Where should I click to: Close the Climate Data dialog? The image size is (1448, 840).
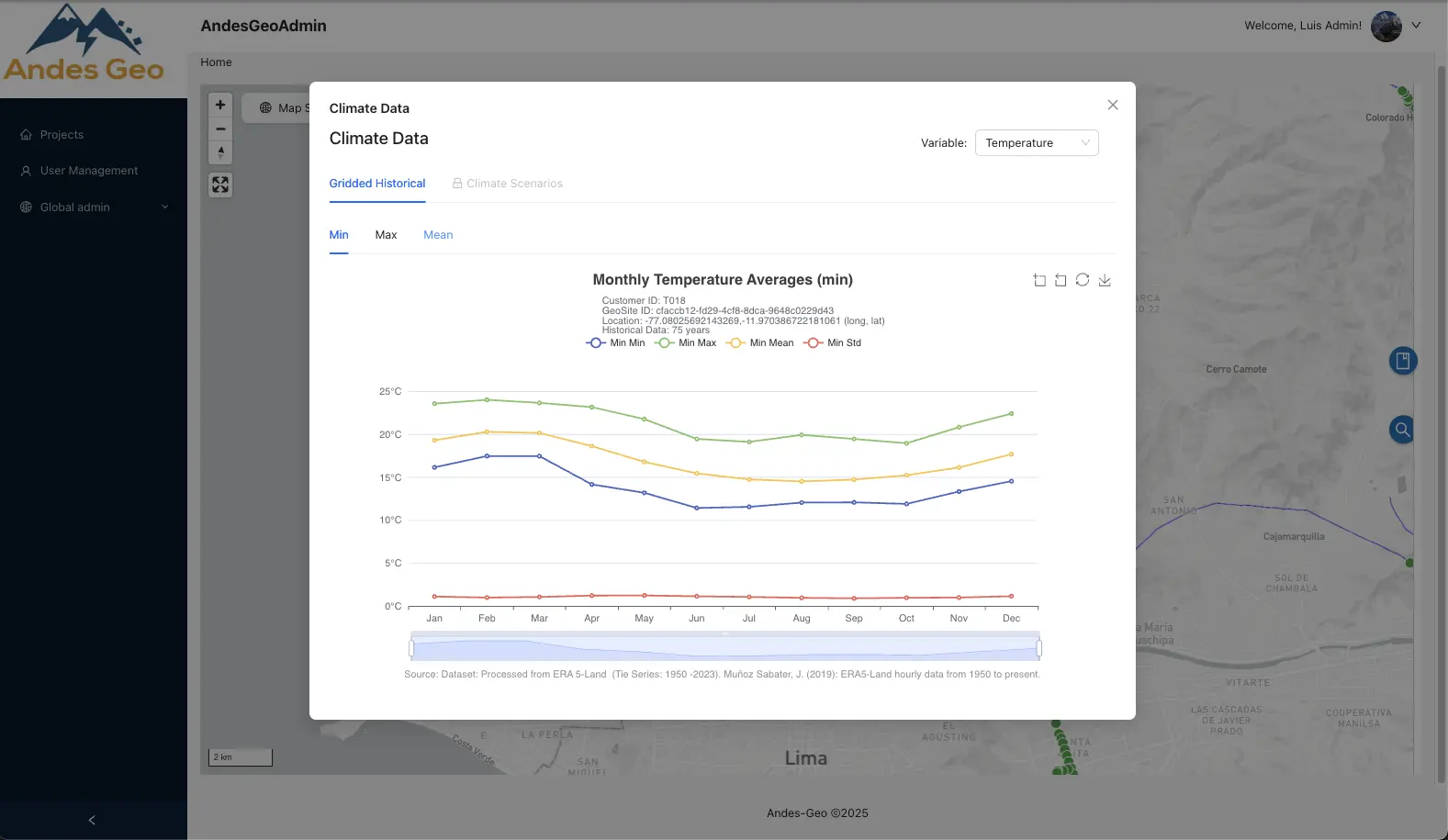point(1112,106)
